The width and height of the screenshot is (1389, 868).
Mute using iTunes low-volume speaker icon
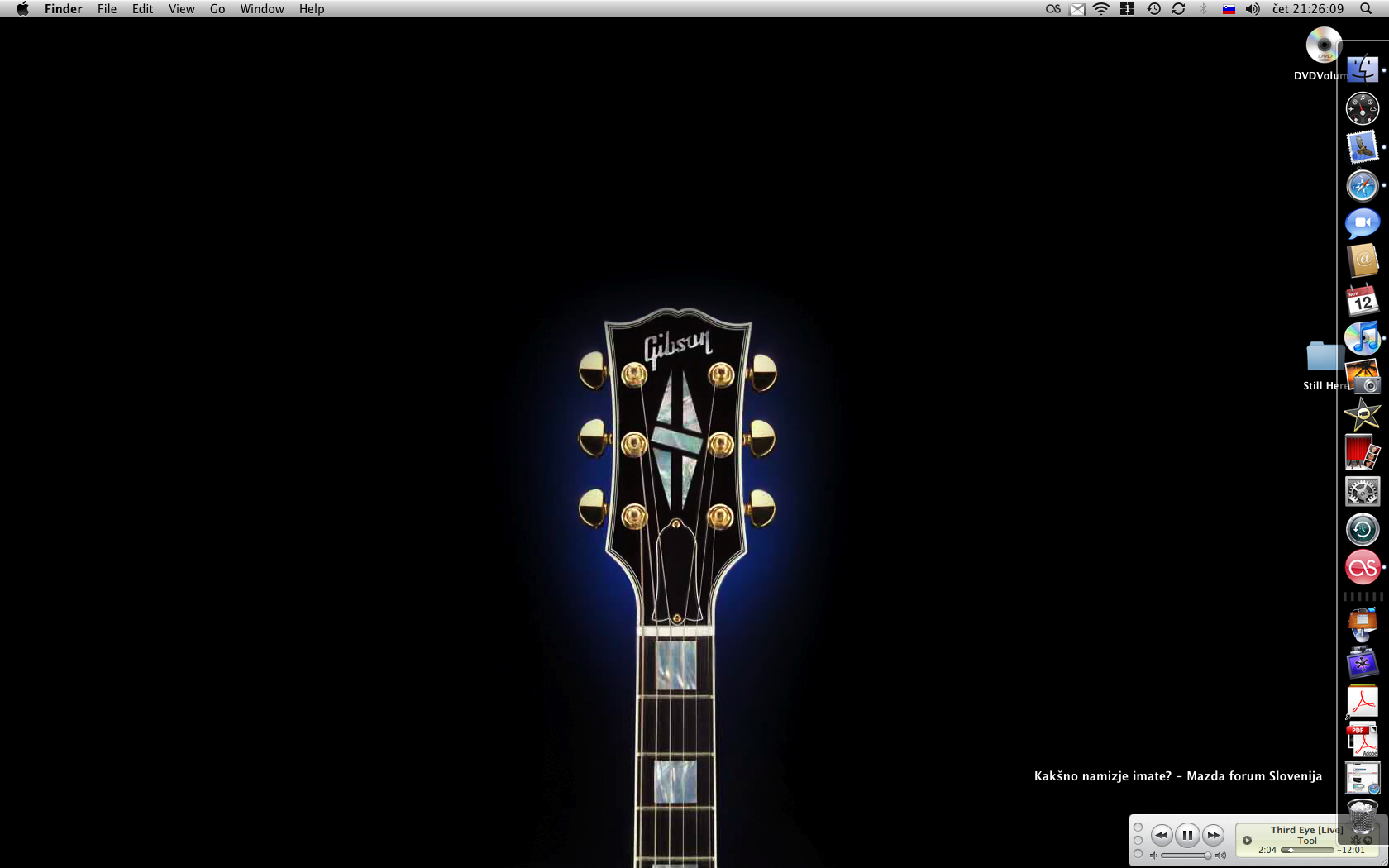pos(1153,856)
